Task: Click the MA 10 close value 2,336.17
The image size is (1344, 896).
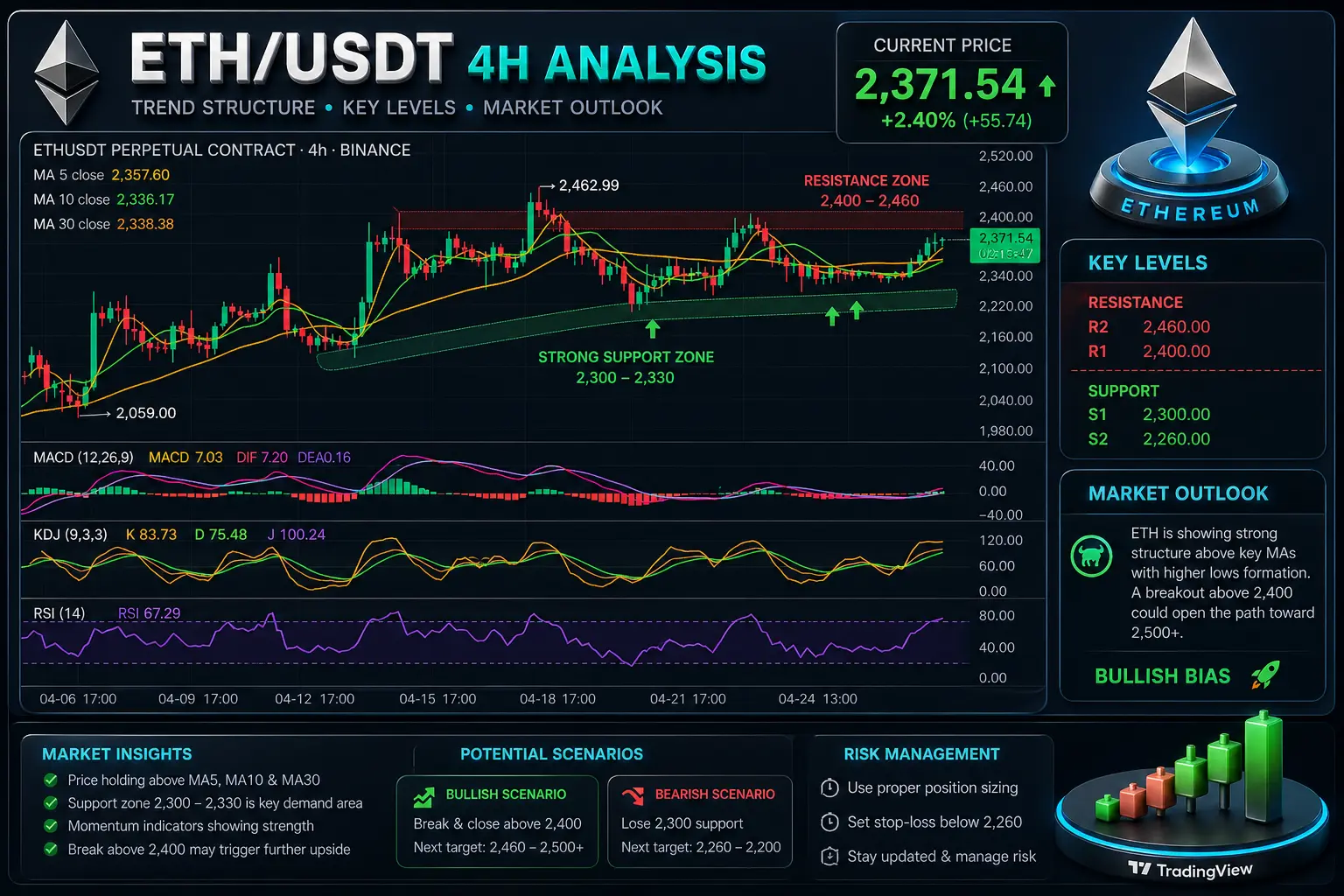Action: pyautogui.click(x=145, y=199)
